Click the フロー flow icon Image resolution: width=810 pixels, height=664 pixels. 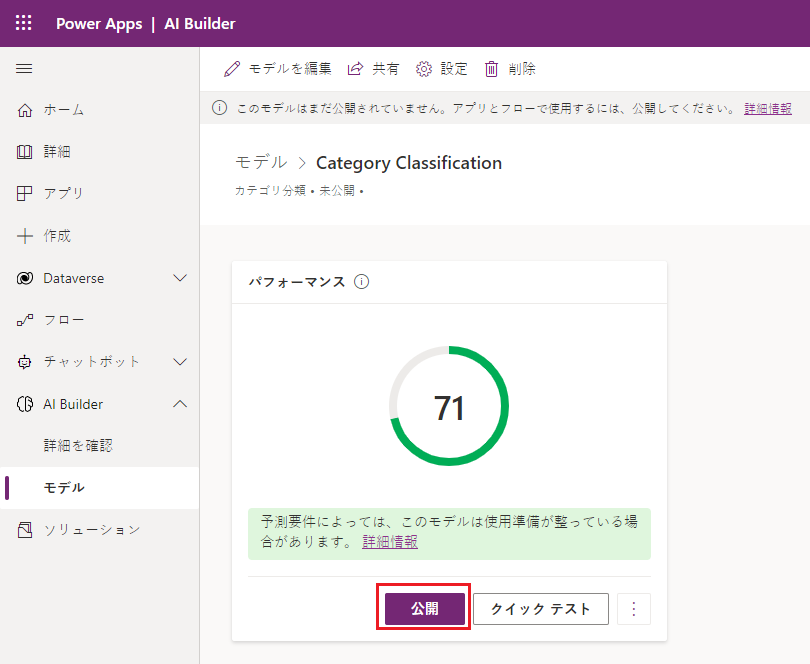point(24,320)
